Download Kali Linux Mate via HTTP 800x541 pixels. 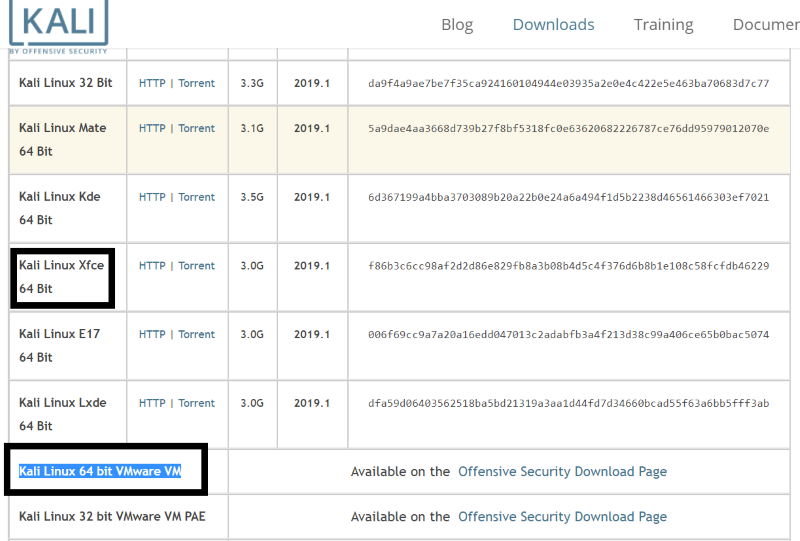(152, 128)
